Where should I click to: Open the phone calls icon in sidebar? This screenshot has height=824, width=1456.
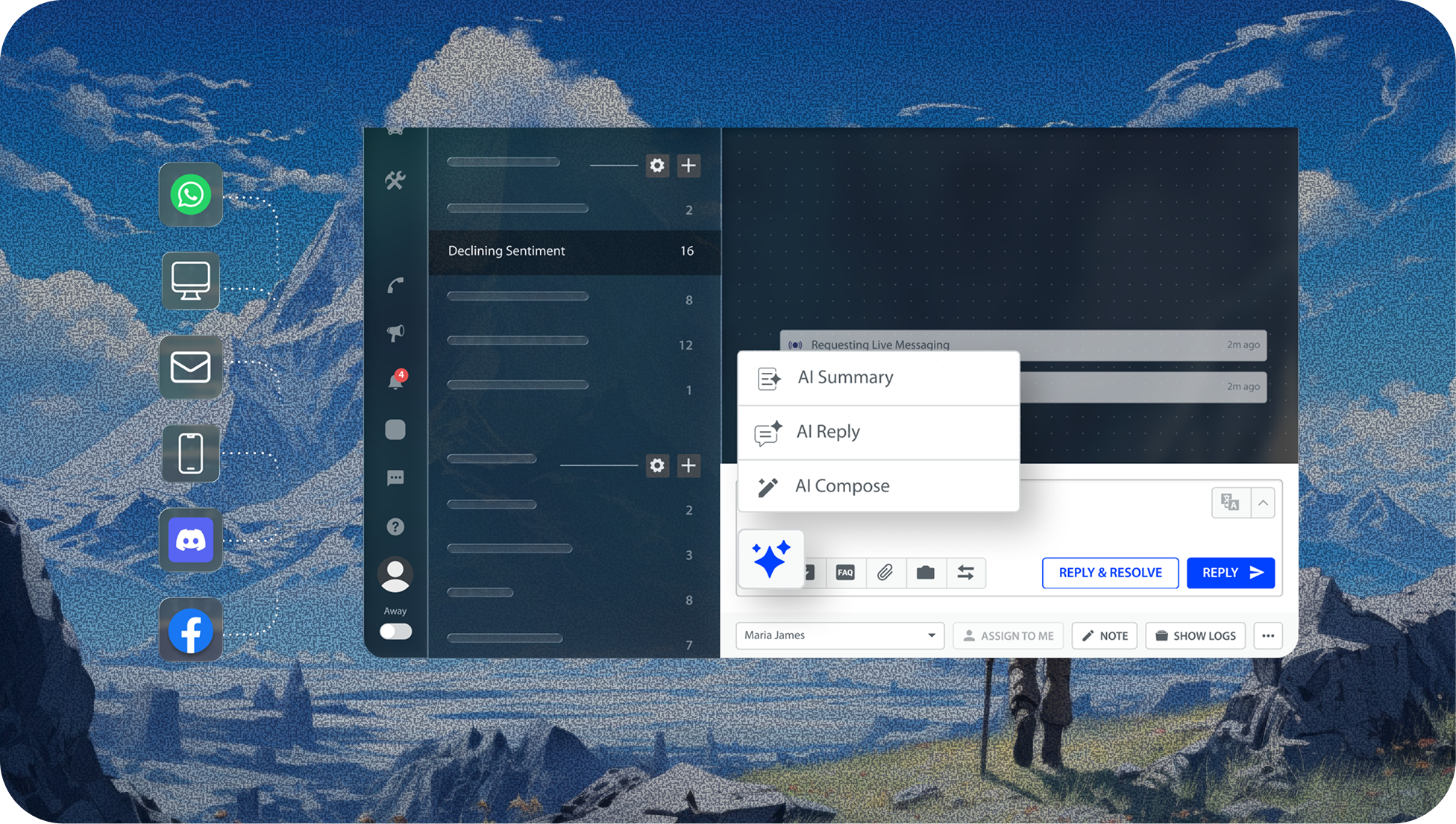395,285
